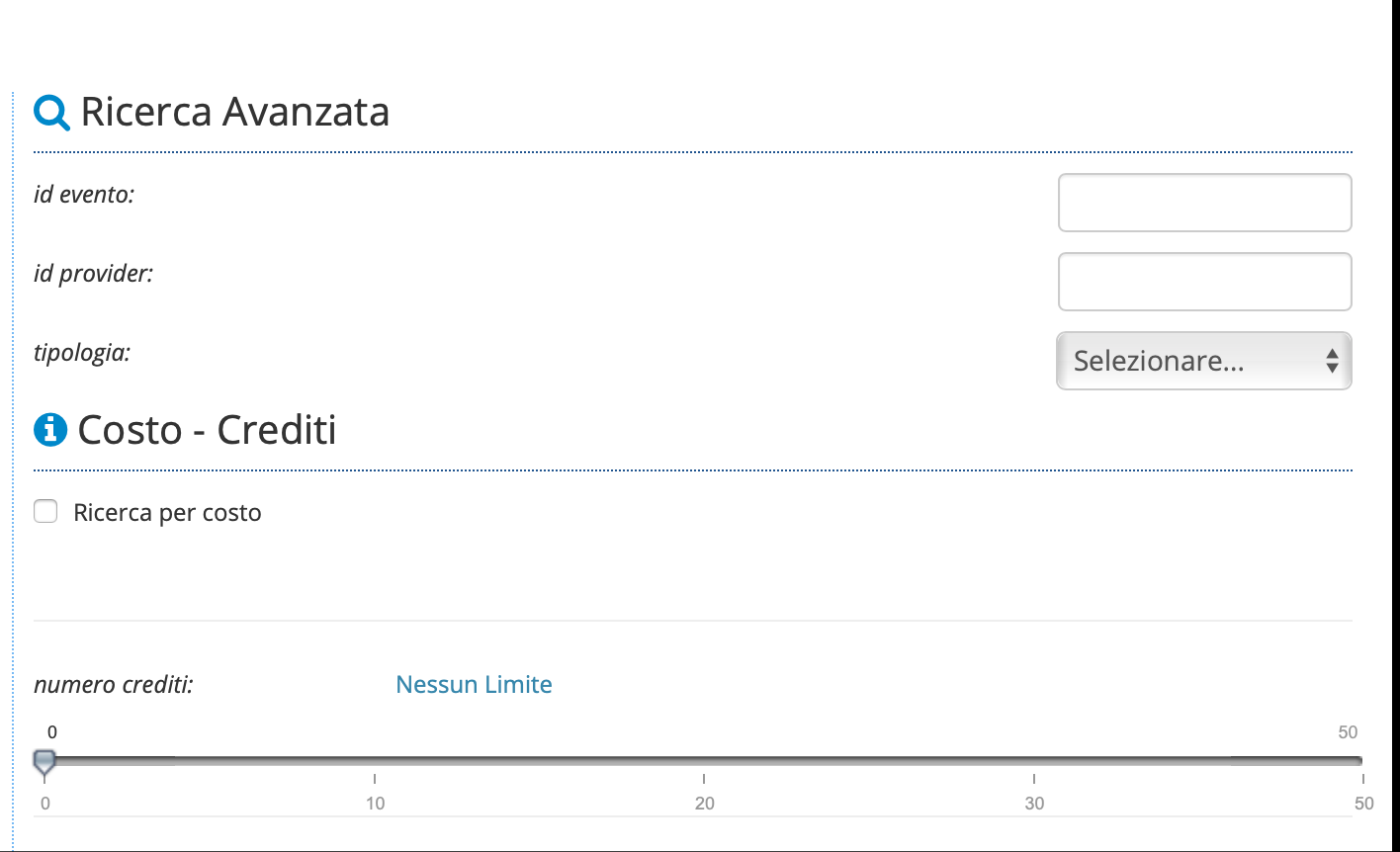Click the slider track at the 30 mark
1400x852 pixels.
pos(1034,760)
